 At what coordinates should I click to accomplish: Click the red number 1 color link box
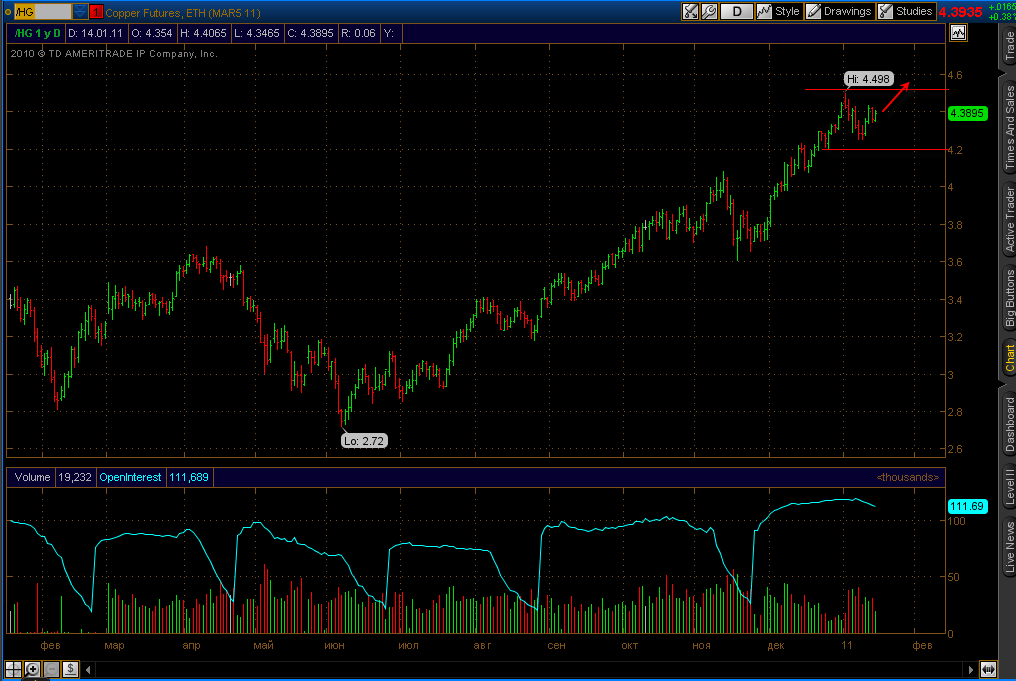pyautogui.click(x=96, y=12)
